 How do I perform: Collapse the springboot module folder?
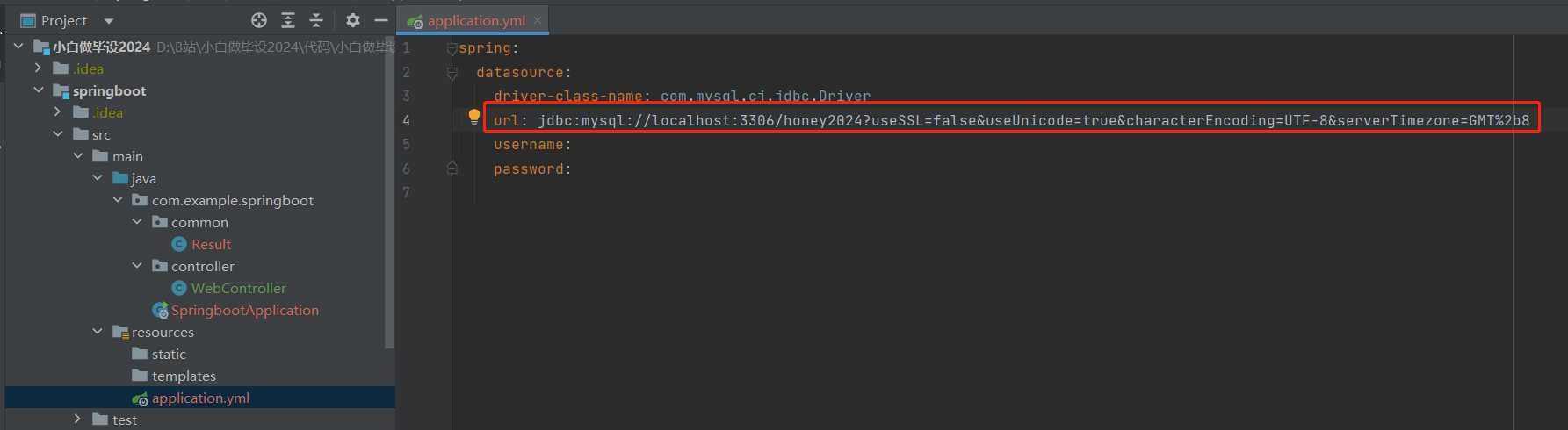(39, 90)
